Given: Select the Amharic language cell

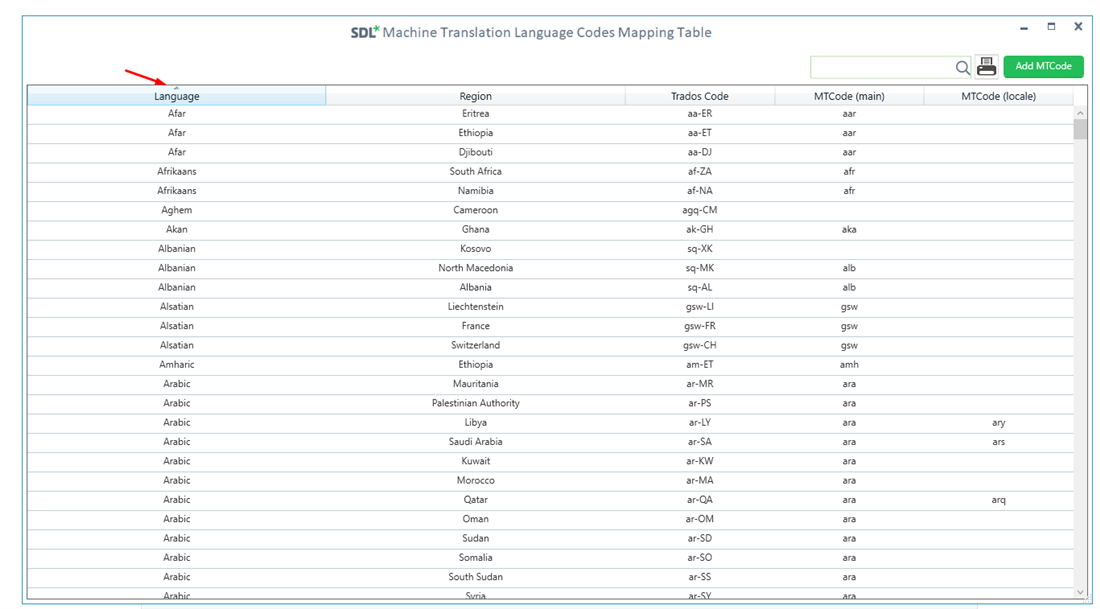Looking at the screenshot, I should click(x=177, y=365).
